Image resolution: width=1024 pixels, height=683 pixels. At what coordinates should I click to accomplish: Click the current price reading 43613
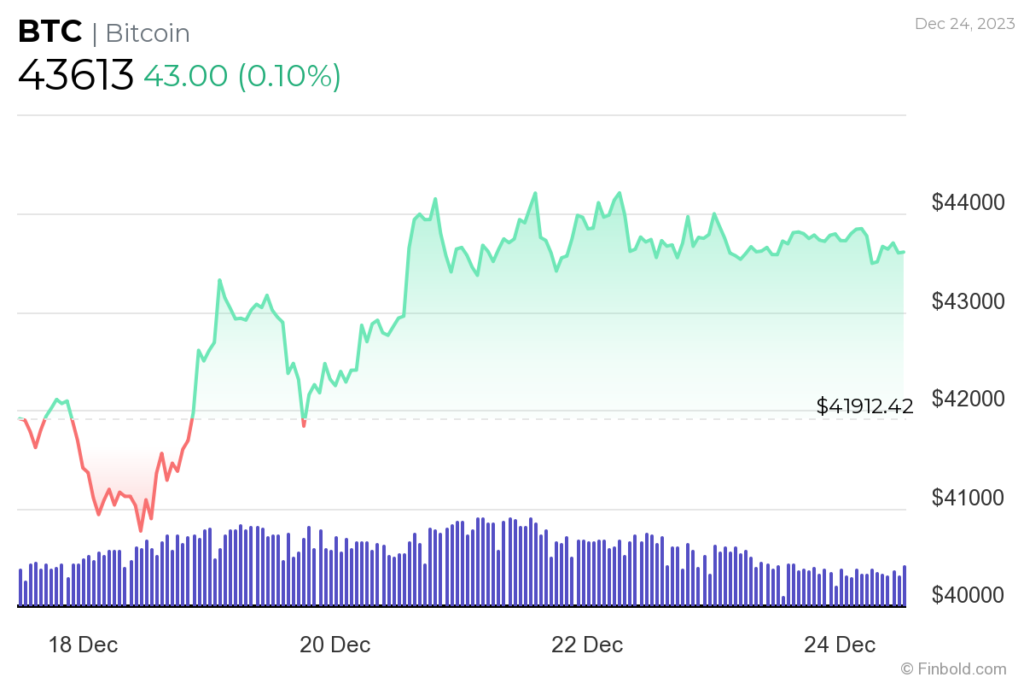pos(75,74)
